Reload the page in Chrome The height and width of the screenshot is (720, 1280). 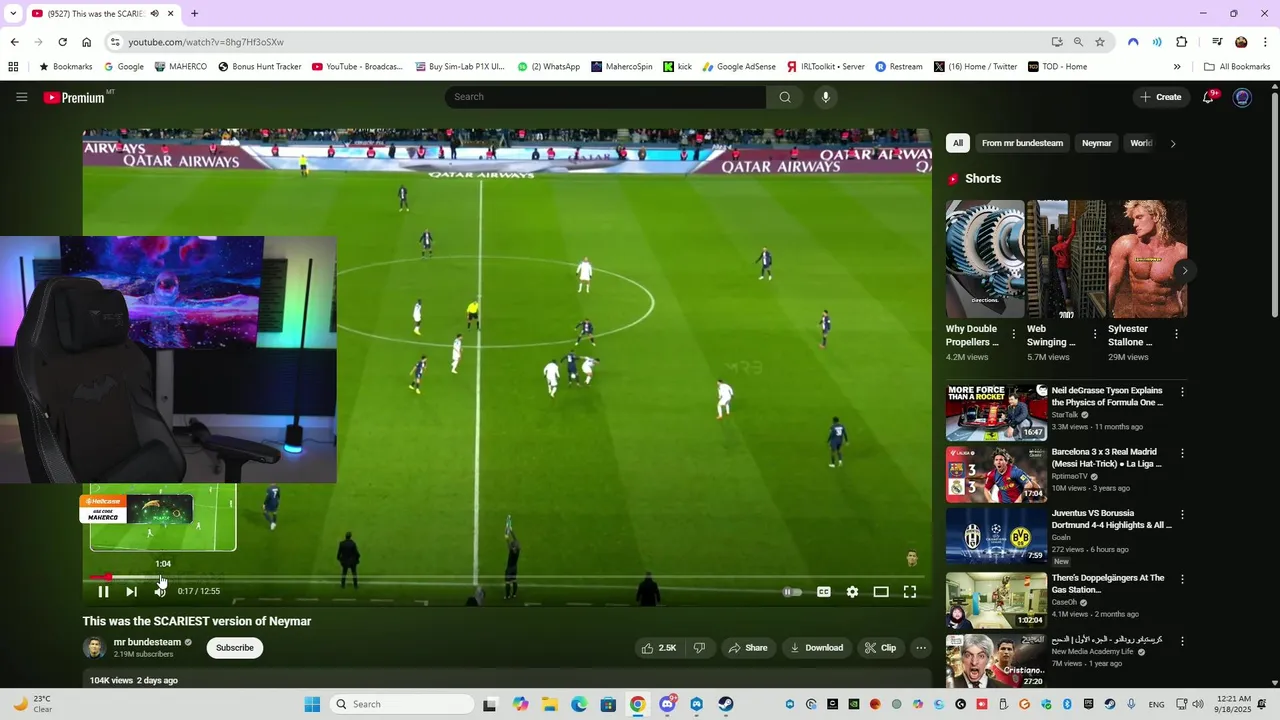coord(62,42)
